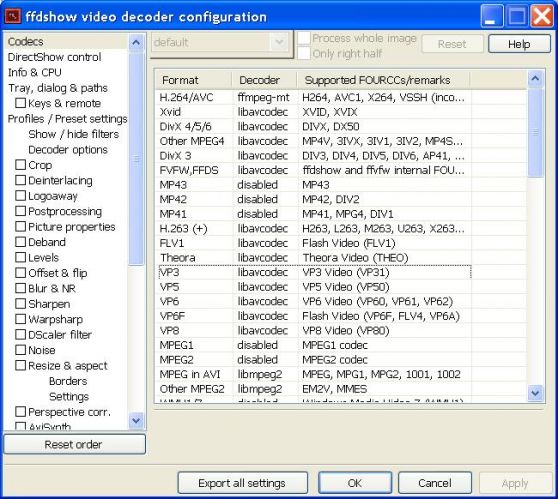Click the Reset order button

74,444
